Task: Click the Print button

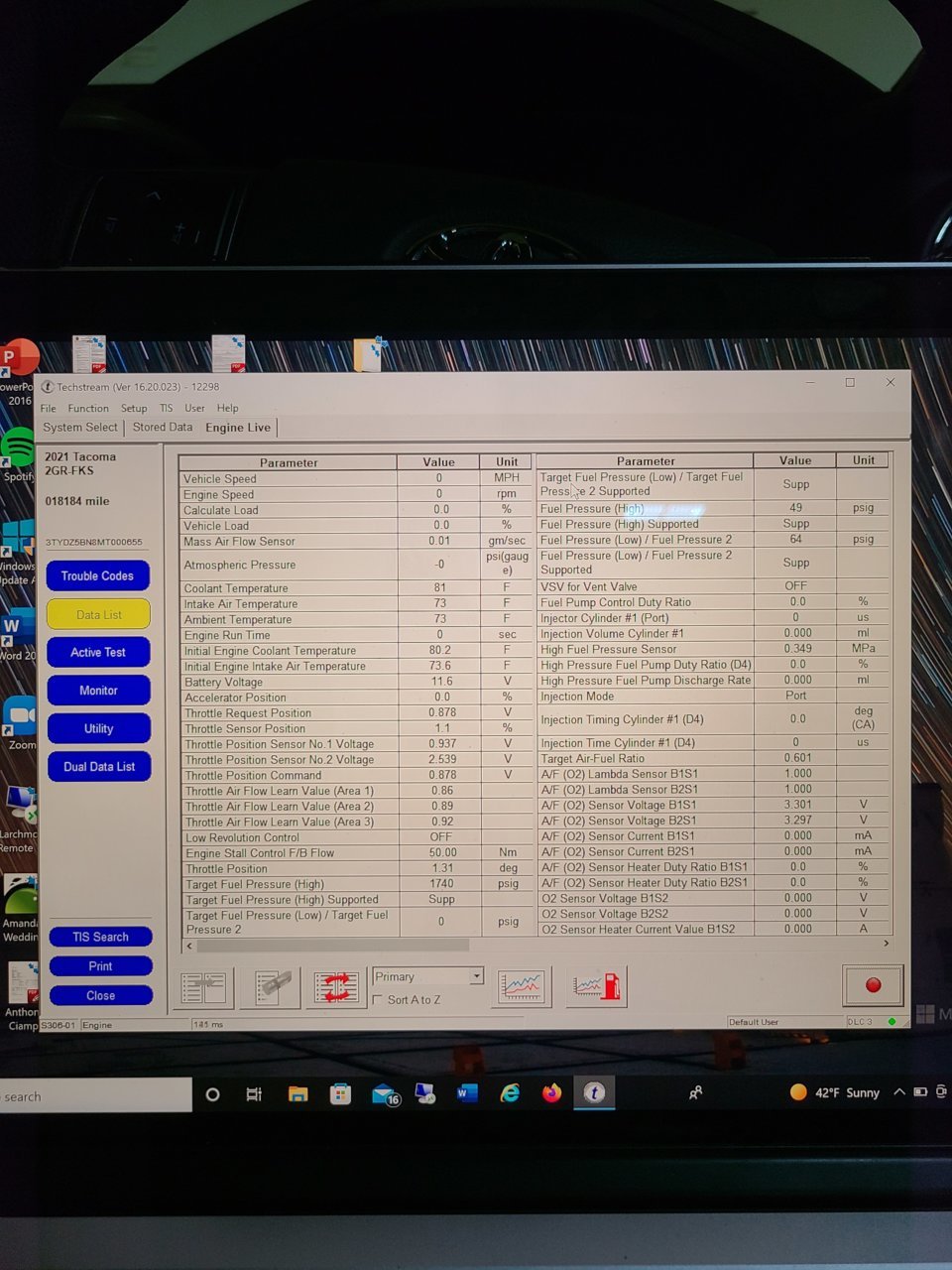Action: [100, 965]
